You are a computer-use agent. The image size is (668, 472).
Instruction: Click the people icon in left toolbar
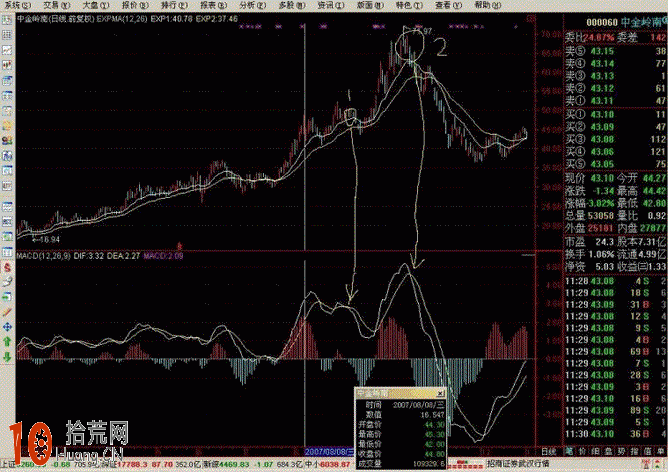pos(7,141)
